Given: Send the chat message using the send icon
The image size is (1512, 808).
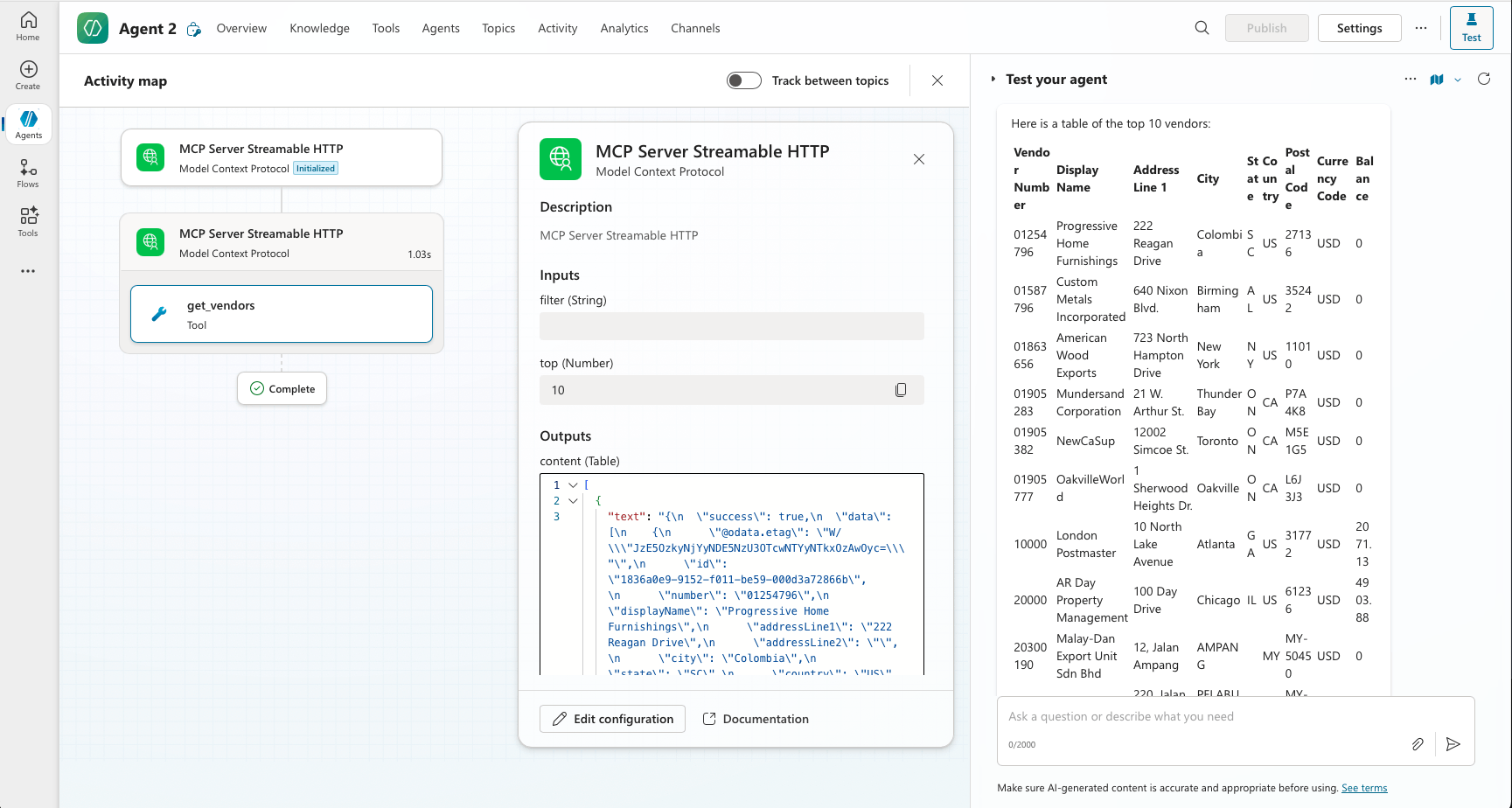Looking at the screenshot, I should 1453,744.
